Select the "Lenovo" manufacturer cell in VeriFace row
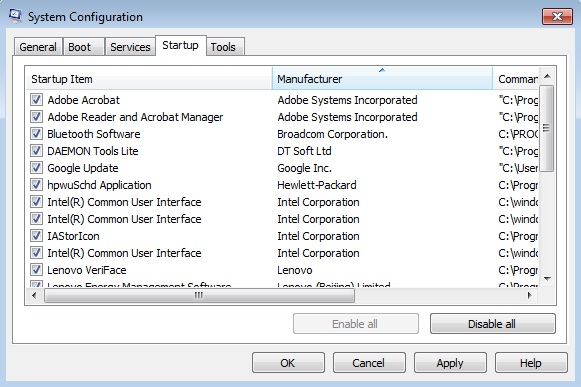Viewport: 581px width, 387px height. coord(295,270)
